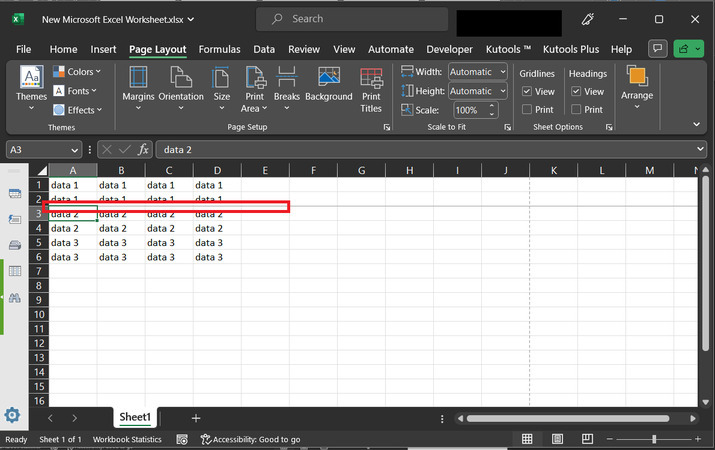The height and width of the screenshot is (450, 715).
Task: Expand the Width Automatic dropdown
Action: [476, 72]
